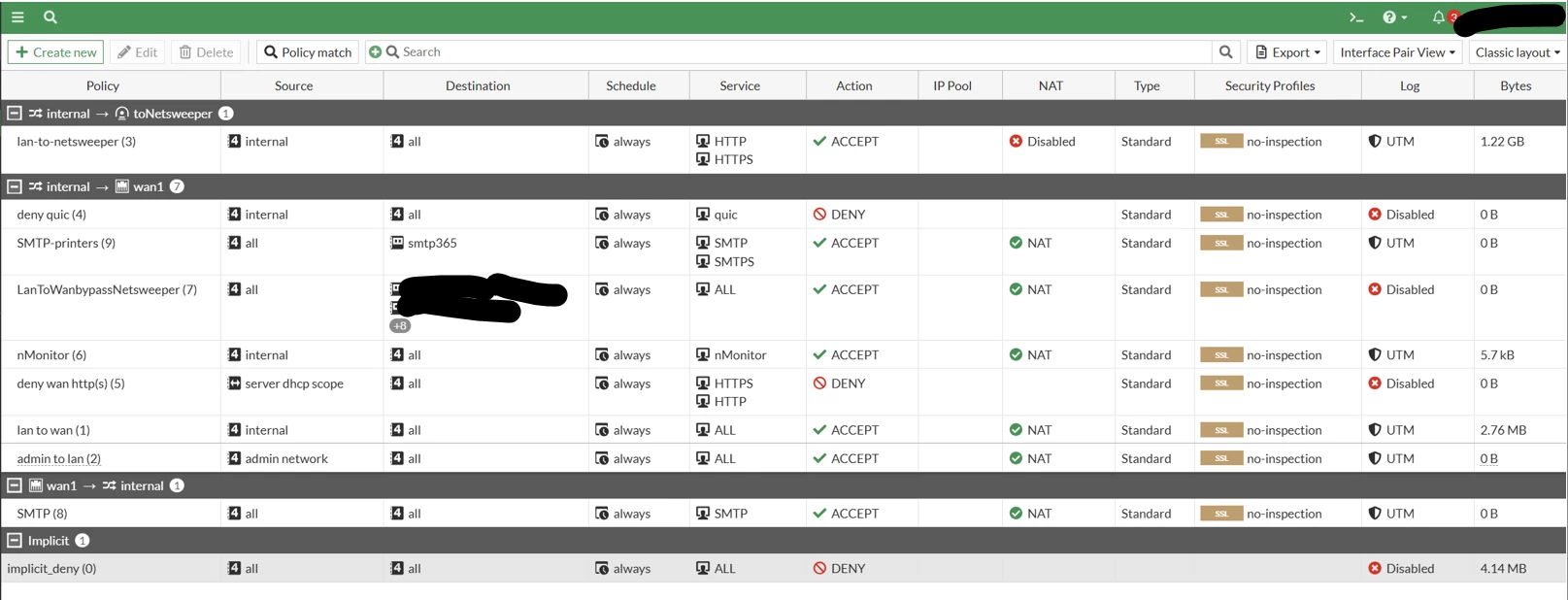
Task: Click NAT Disabled red icon for lan-to-netsweeper
Action: click(1016, 142)
